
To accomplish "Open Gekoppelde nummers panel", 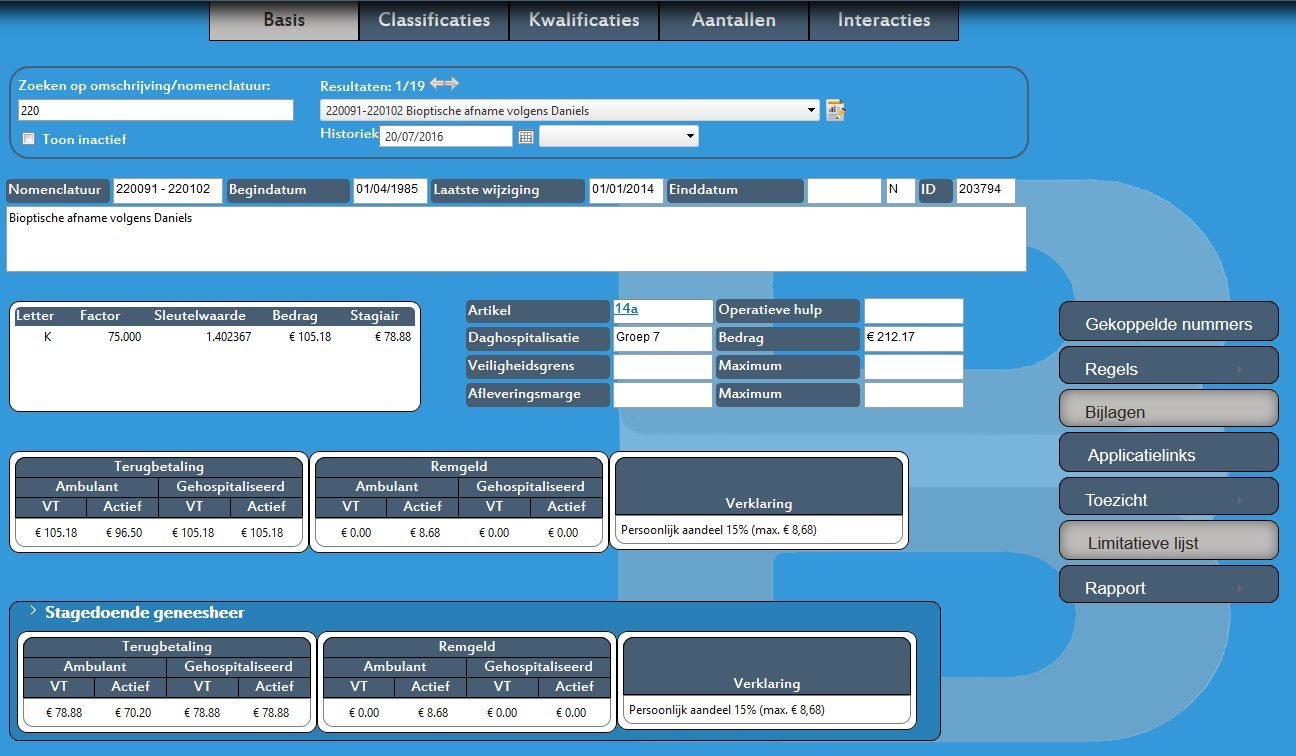I will [1168, 322].
